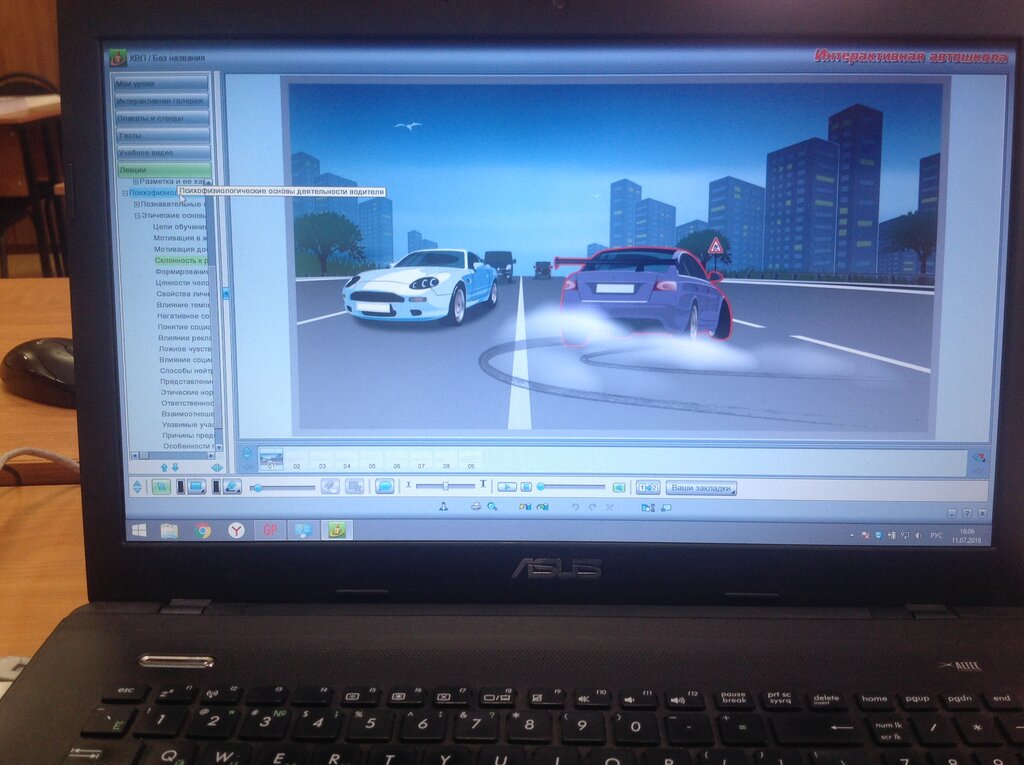
Task: Open the 'Плакаты и стенды' section
Action: pyautogui.click(x=163, y=118)
